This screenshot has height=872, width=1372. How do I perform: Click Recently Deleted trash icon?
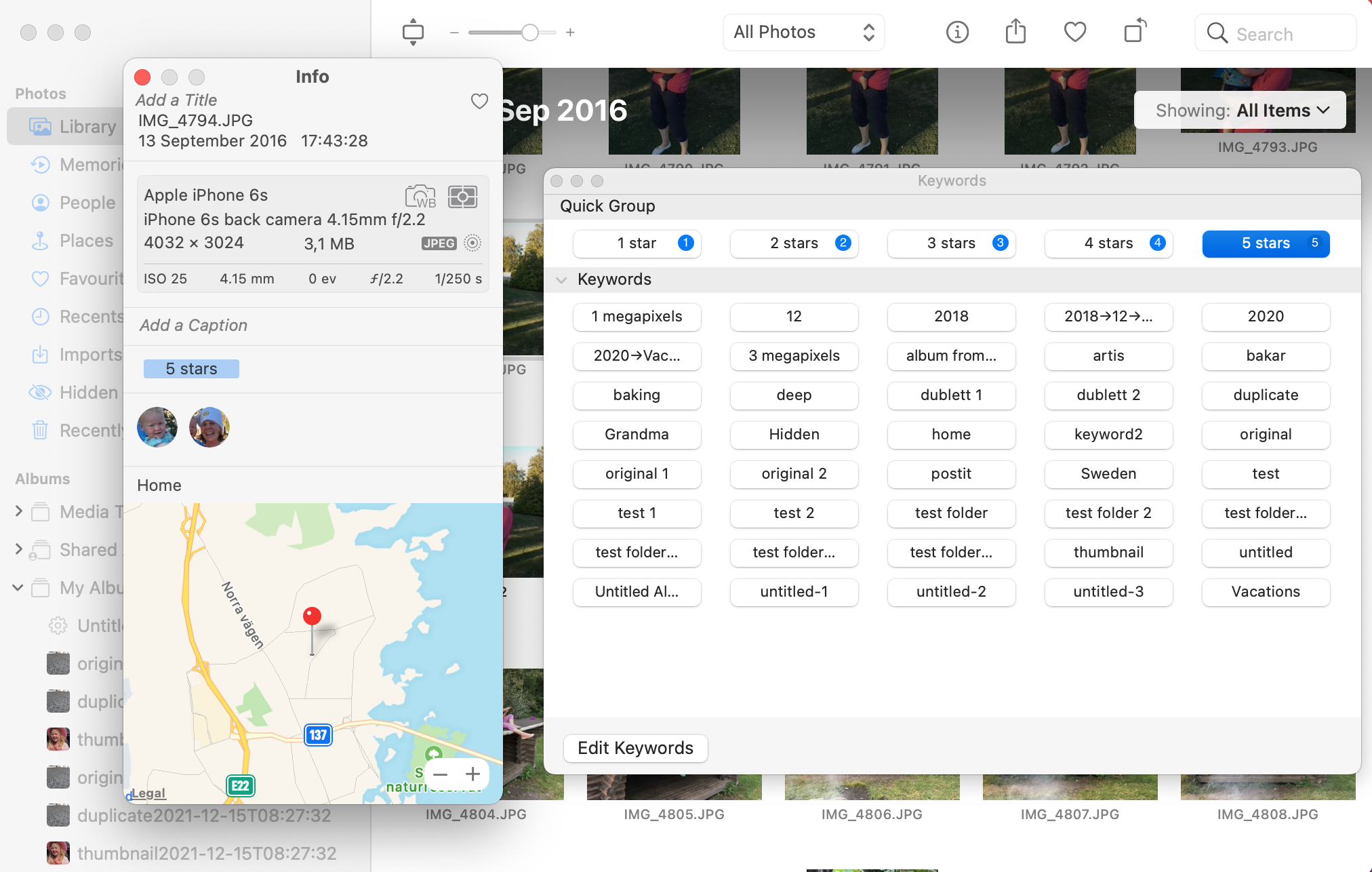click(x=40, y=430)
